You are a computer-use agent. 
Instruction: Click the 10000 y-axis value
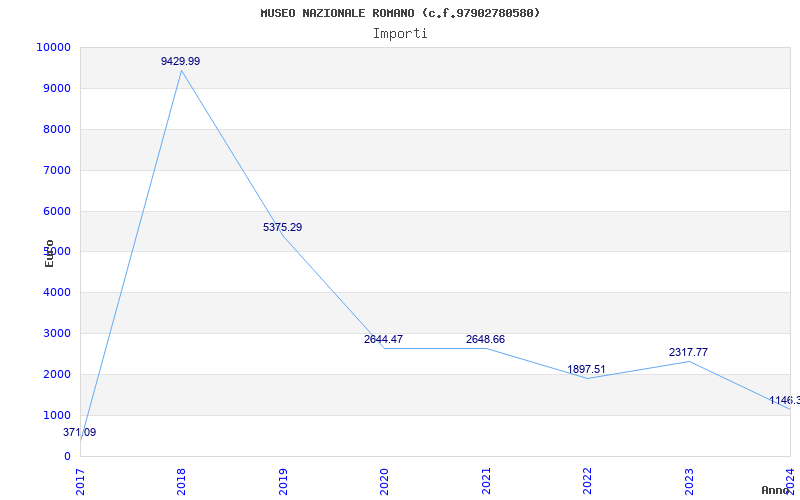[54, 47]
